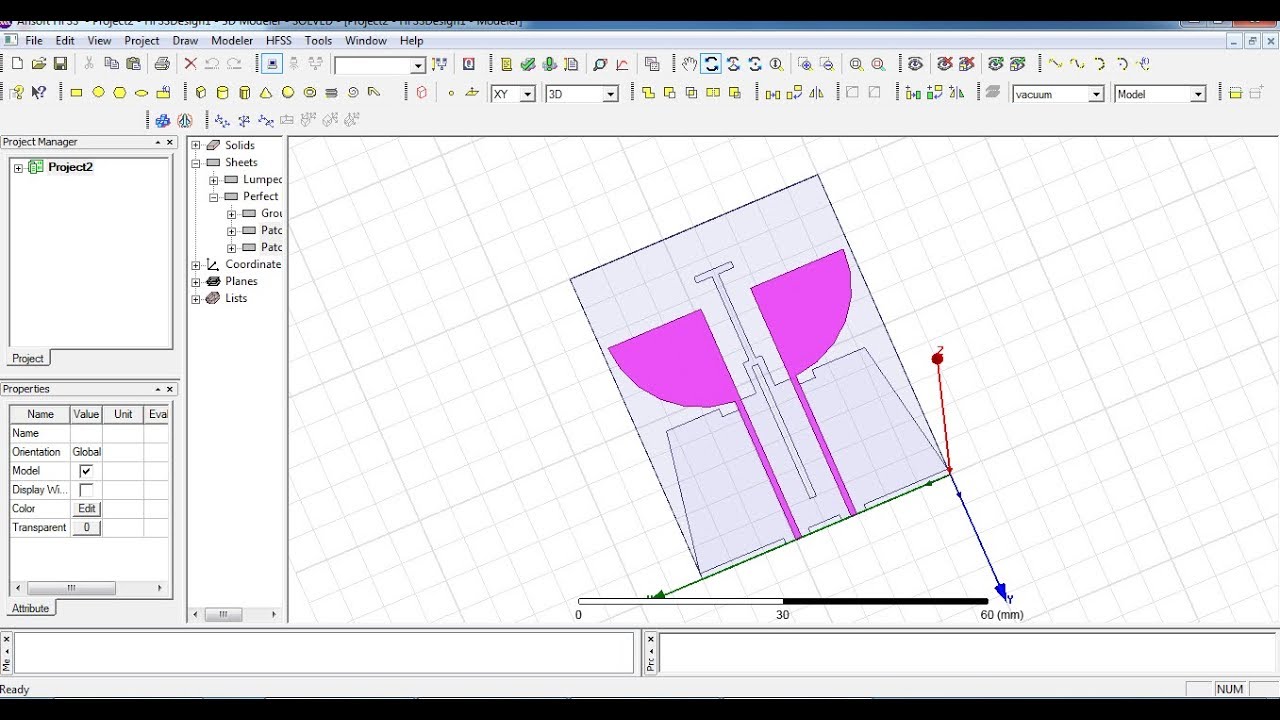Screen dimensions: 1280x720
Task: Click the Save project icon
Action: click(x=60, y=64)
